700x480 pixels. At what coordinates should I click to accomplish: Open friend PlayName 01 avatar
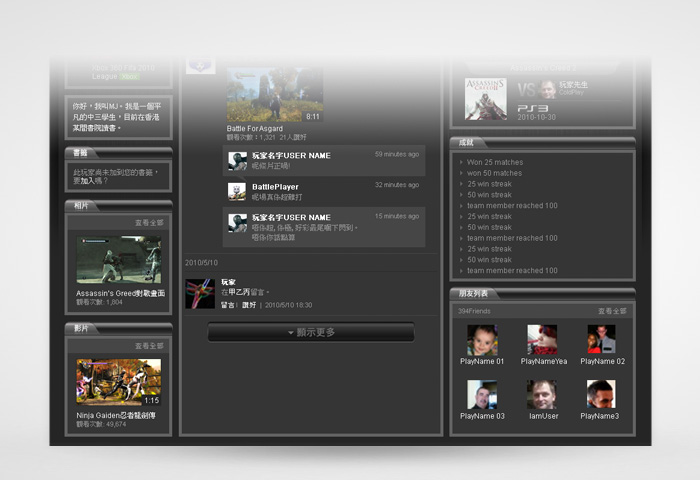click(x=482, y=340)
